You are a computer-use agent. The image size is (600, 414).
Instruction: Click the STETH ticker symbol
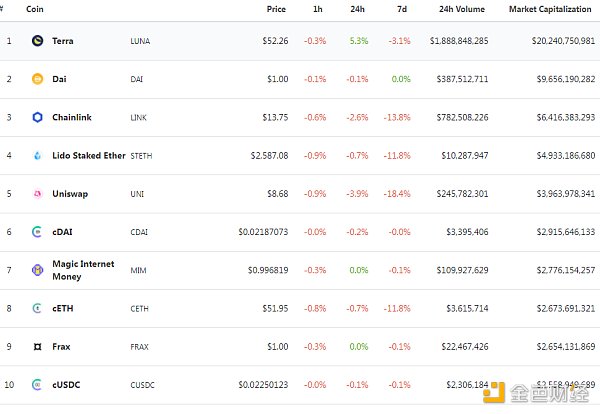click(141, 156)
